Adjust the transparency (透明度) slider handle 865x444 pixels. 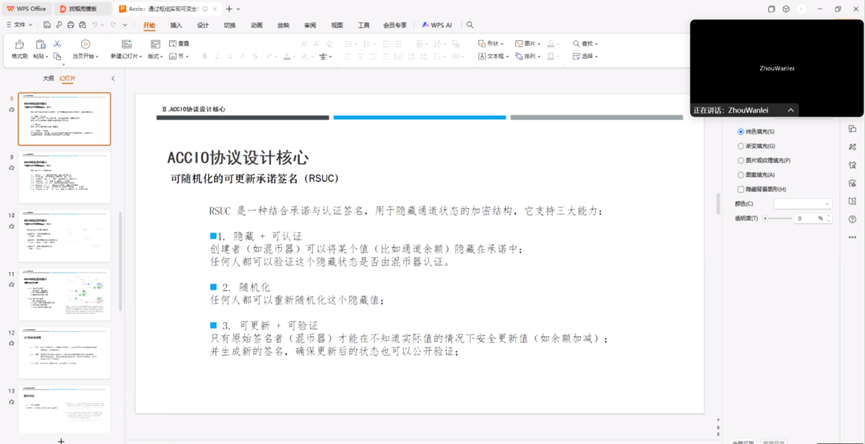tap(766, 218)
